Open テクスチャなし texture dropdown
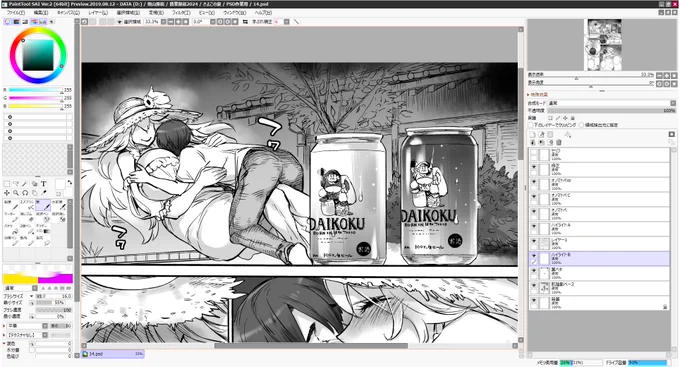680x367 pixels. [x=26, y=335]
